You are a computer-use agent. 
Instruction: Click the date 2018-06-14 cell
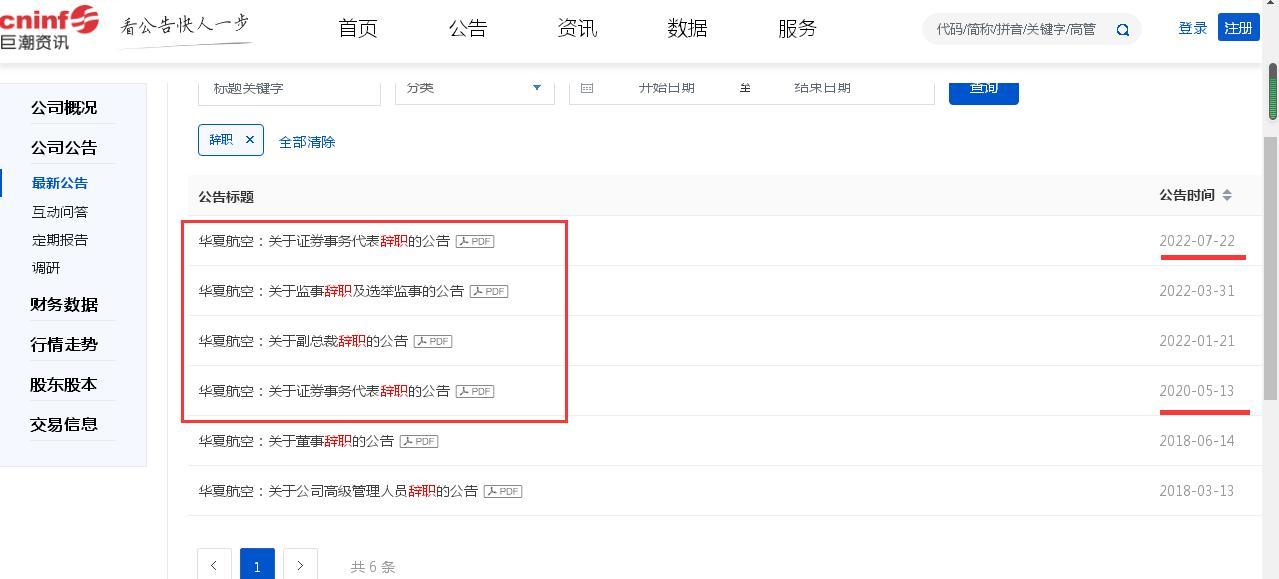[x=1196, y=441]
